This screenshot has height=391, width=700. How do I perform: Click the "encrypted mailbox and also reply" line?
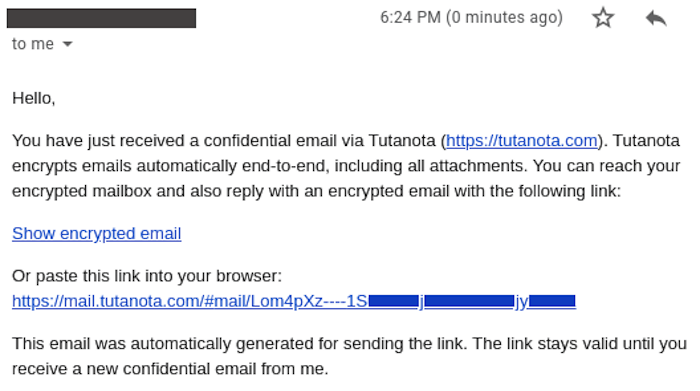(316, 191)
